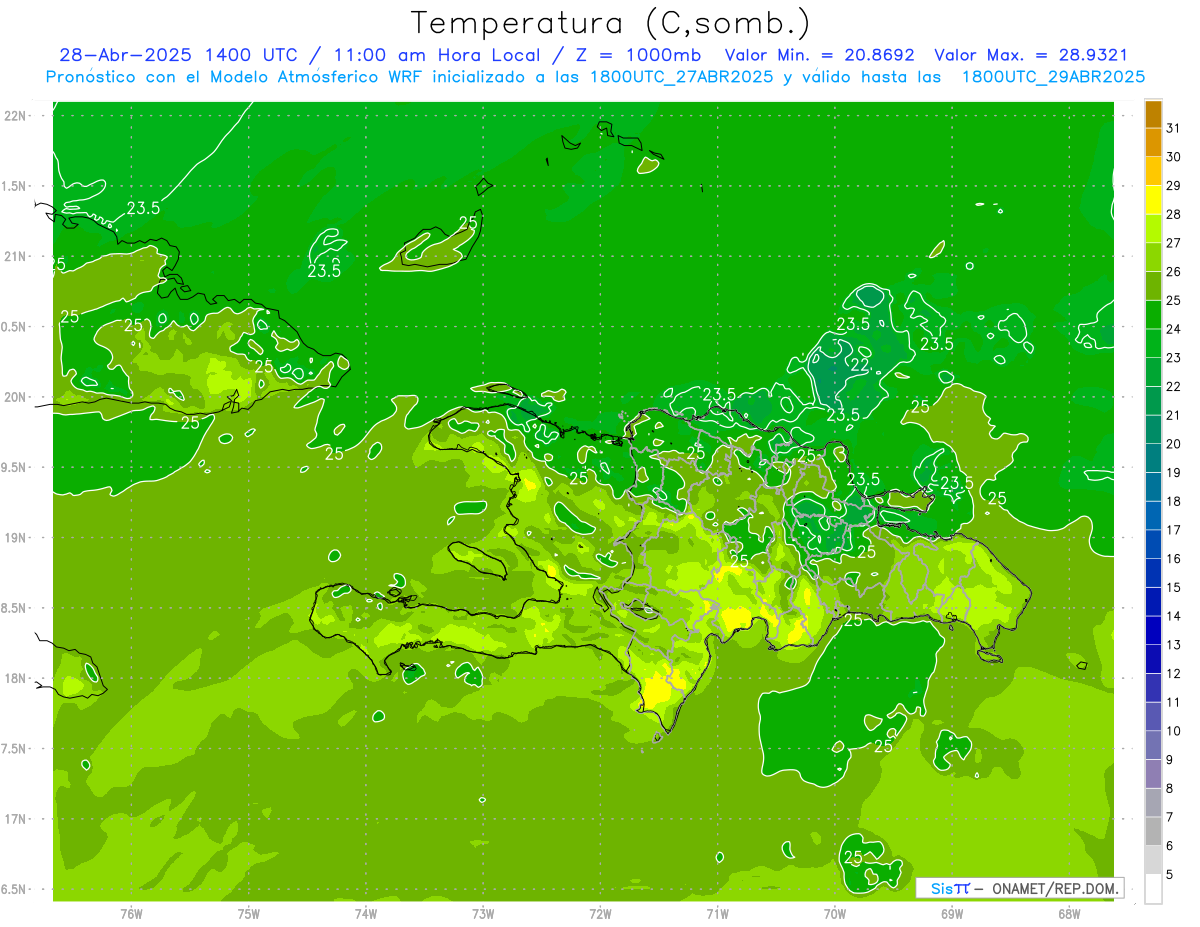This screenshot has height=927, width=1200.
Task: Click the "19N" latitude axis label
Action: coord(15,538)
